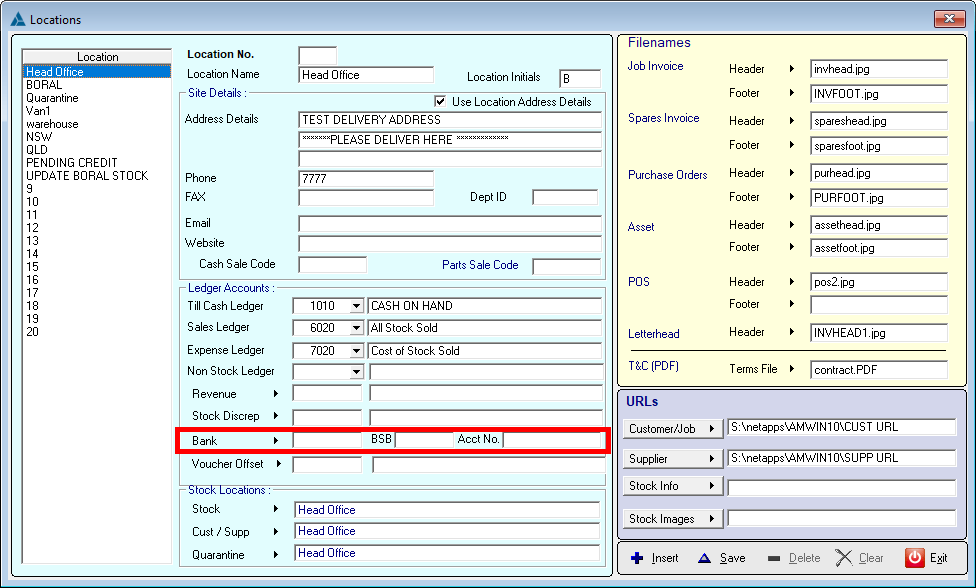
Task: Open the Expense Ledger dropdown
Action: point(356,351)
